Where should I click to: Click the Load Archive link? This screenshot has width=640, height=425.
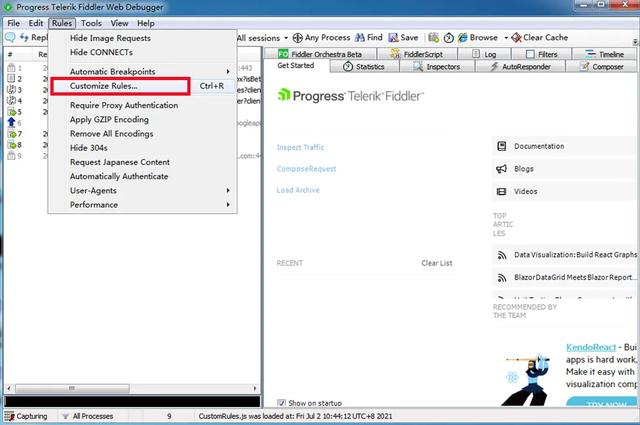(298, 190)
